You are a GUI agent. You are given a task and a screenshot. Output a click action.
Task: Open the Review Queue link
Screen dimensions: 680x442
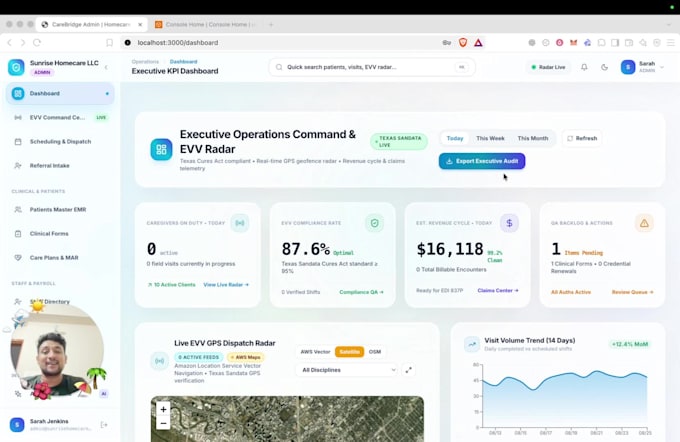[632, 292]
